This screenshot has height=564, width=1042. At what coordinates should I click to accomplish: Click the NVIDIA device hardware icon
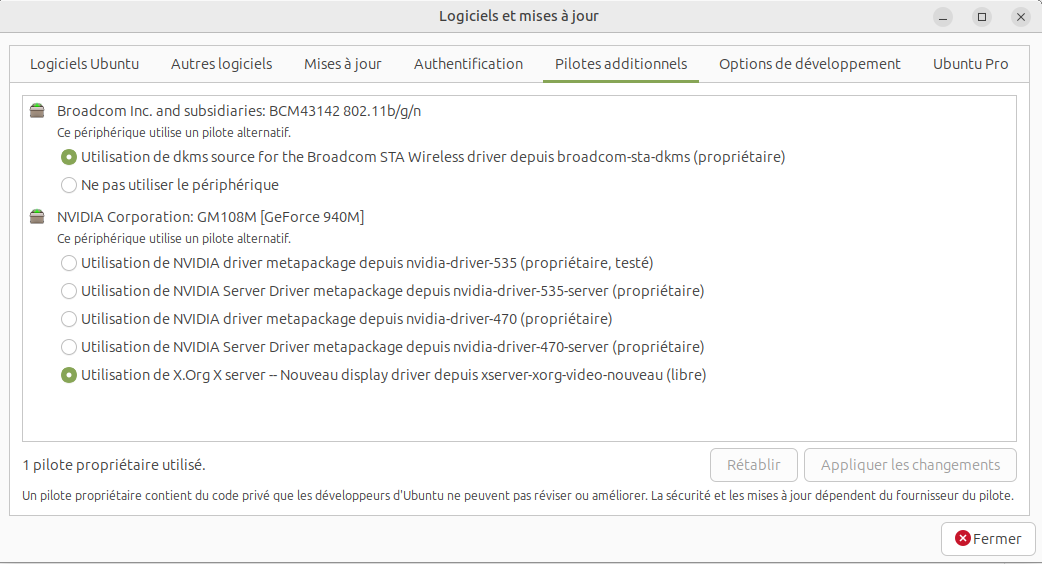pos(37,217)
